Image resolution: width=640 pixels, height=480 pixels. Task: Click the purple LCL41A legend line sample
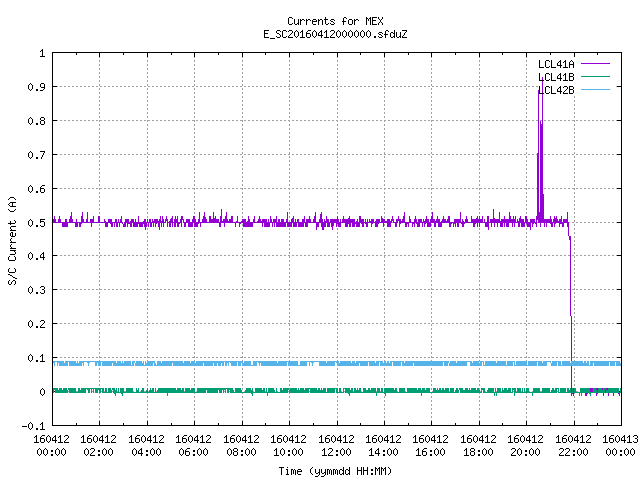(x=595, y=64)
